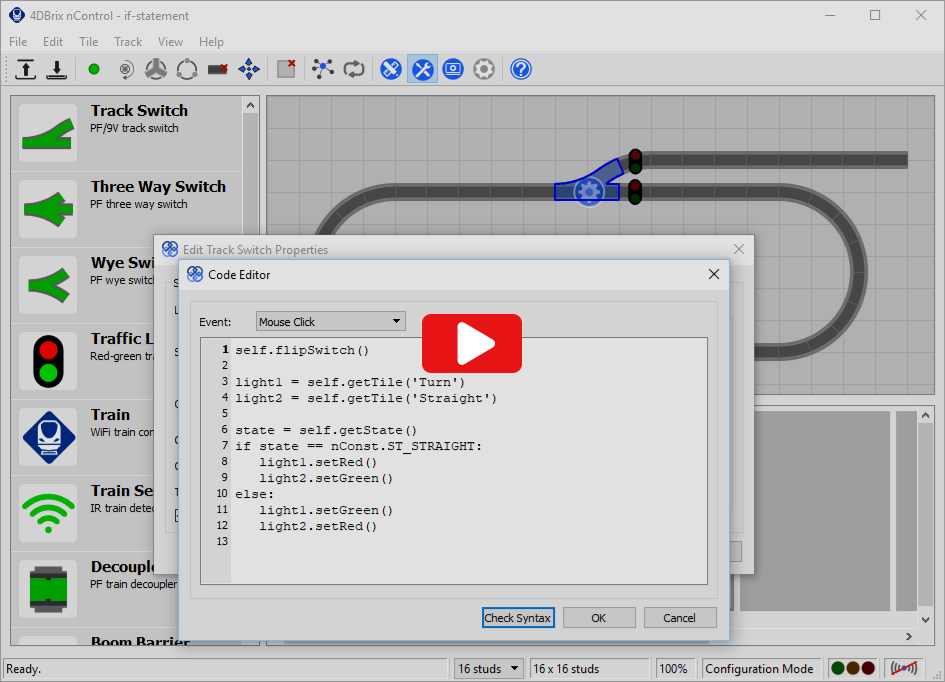The width and height of the screenshot is (945, 682).
Task: Select the blue monitor mode icon
Action: pyautogui.click(x=453, y=69)
